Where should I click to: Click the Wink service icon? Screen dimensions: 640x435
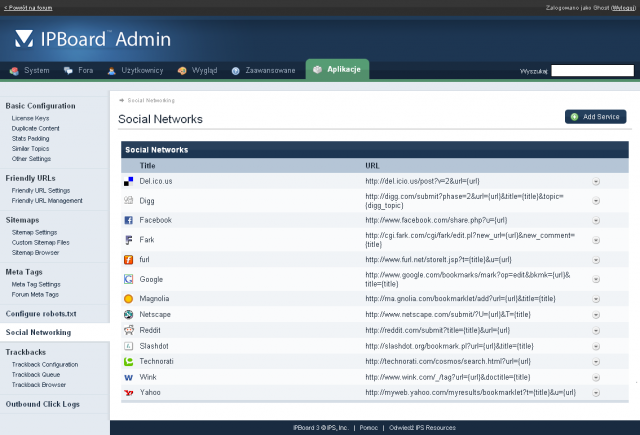129,377
